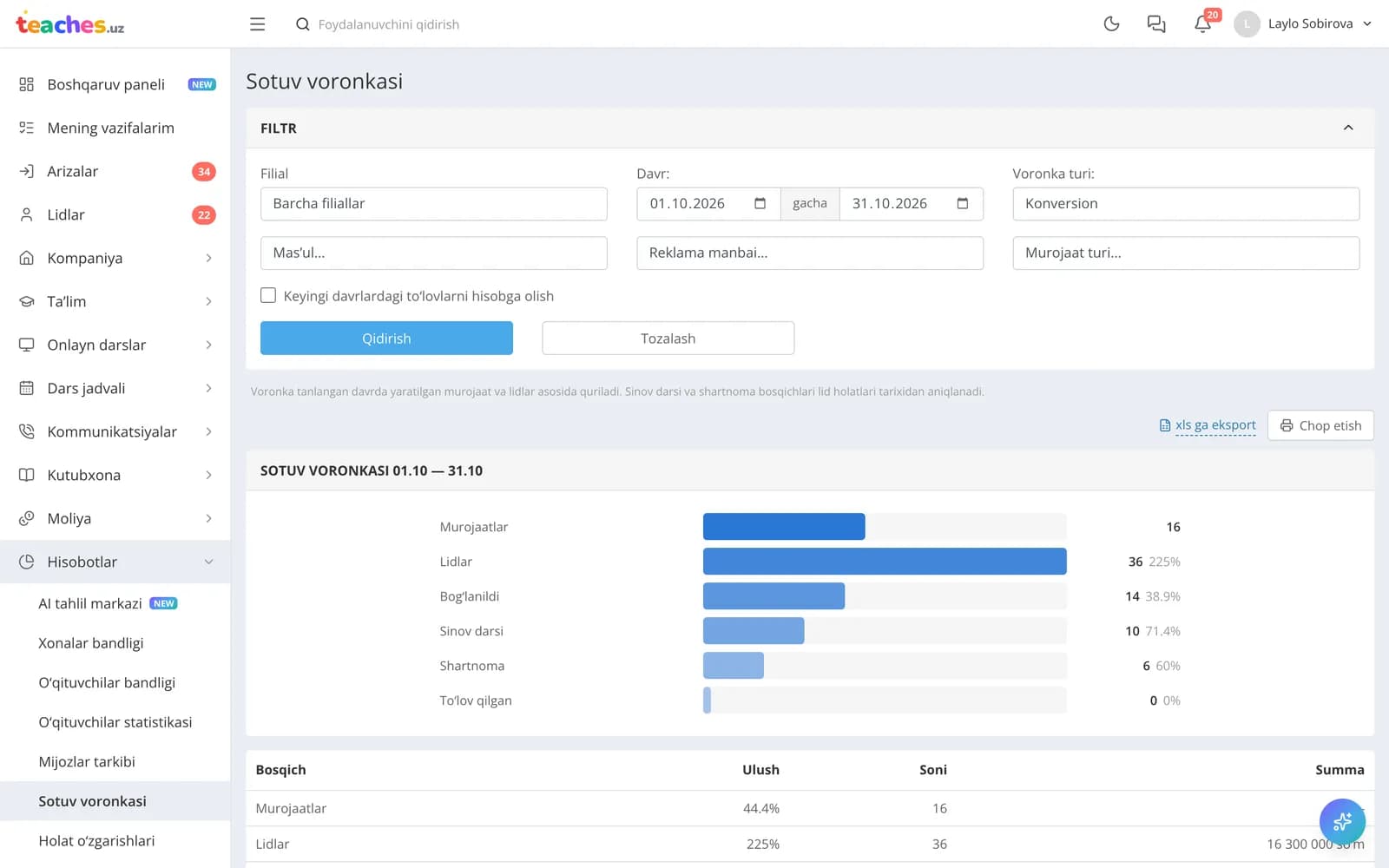Viewport: 1389px width, 868px height.
Task: Click the Mening vazifalarim tasks icon
Action: tap(27, 128)
